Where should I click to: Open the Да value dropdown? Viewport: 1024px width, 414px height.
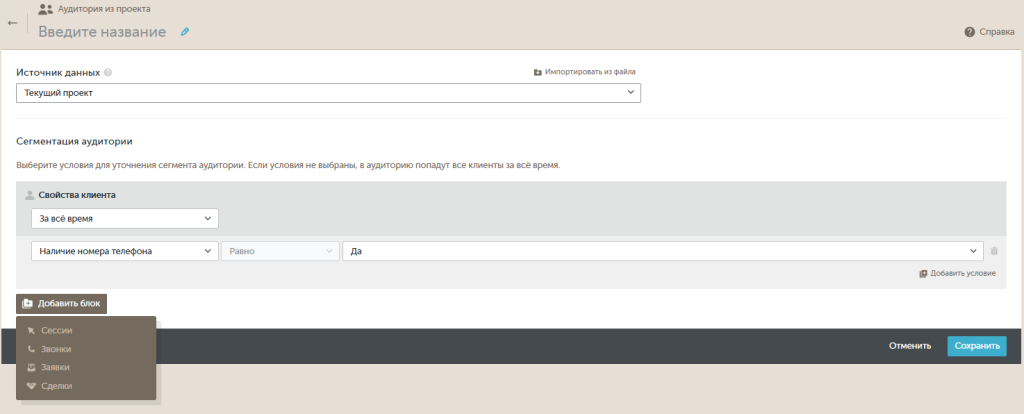coord(662,251)
